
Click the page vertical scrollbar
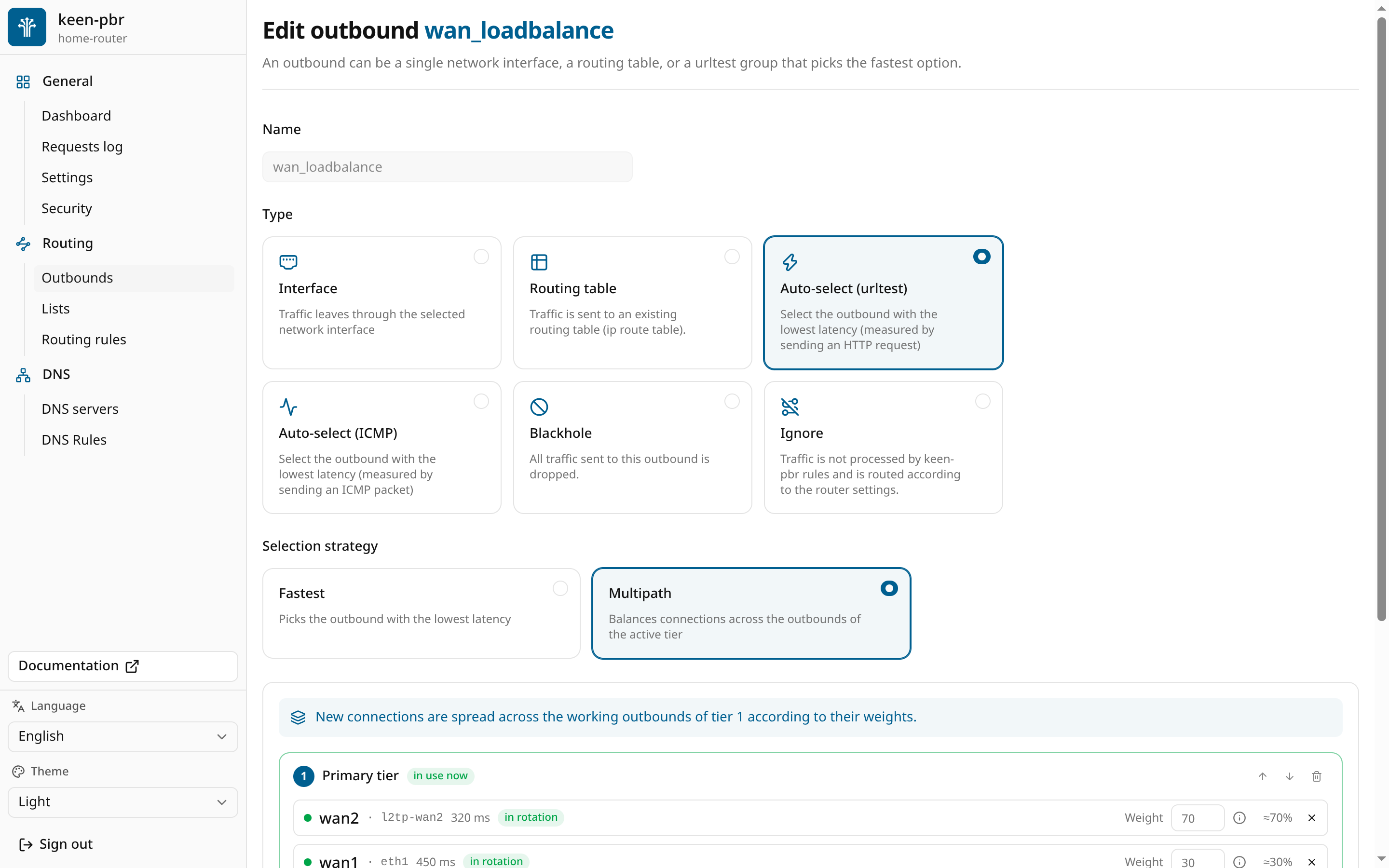pos(1382,319)
